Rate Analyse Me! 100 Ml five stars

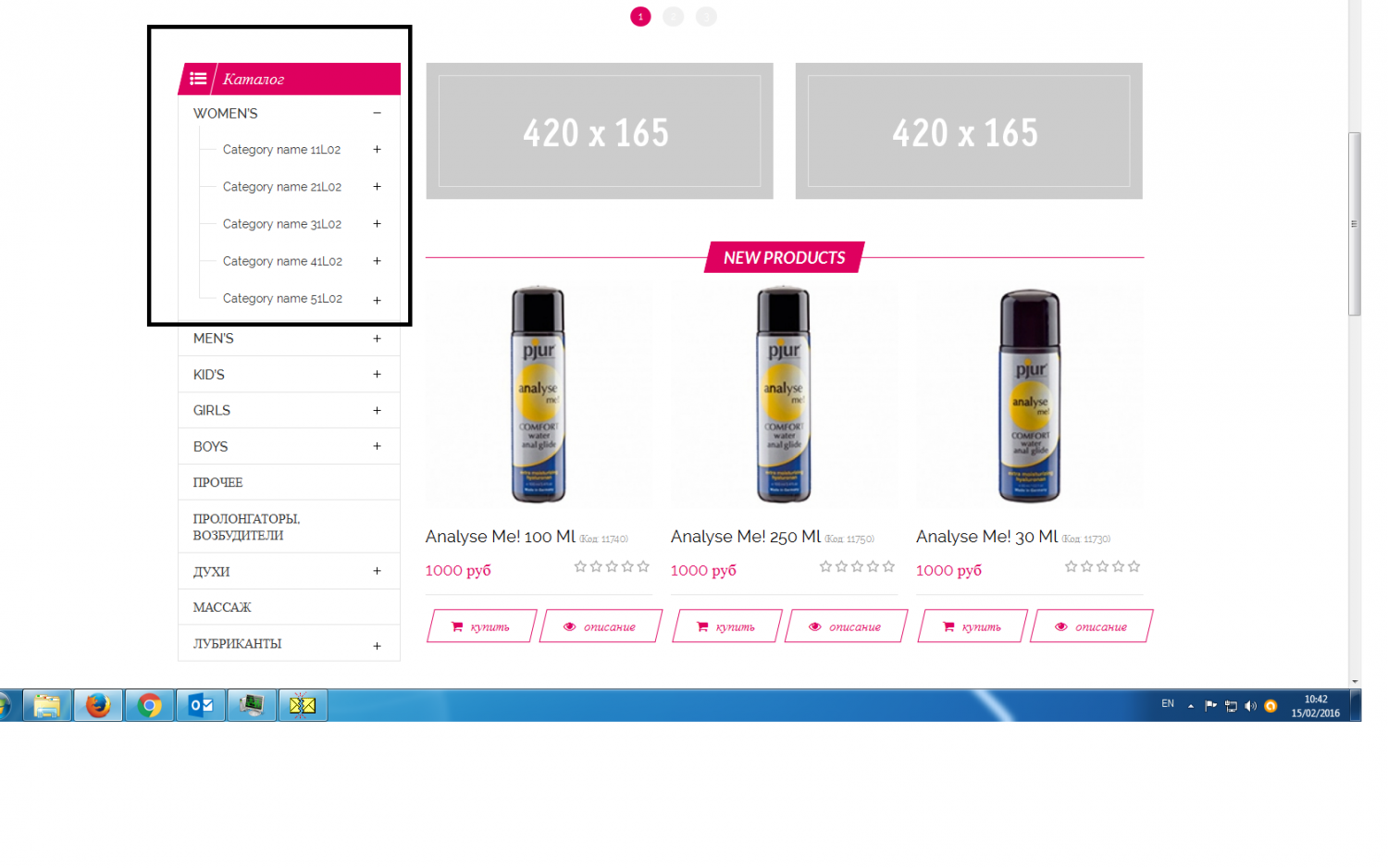[x=643, y=566]
